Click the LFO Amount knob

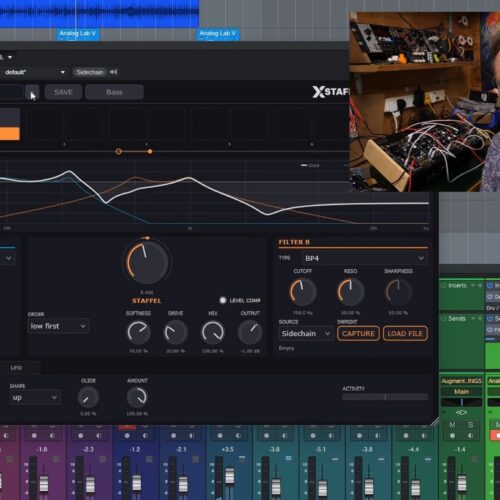(x=137, y=397)
